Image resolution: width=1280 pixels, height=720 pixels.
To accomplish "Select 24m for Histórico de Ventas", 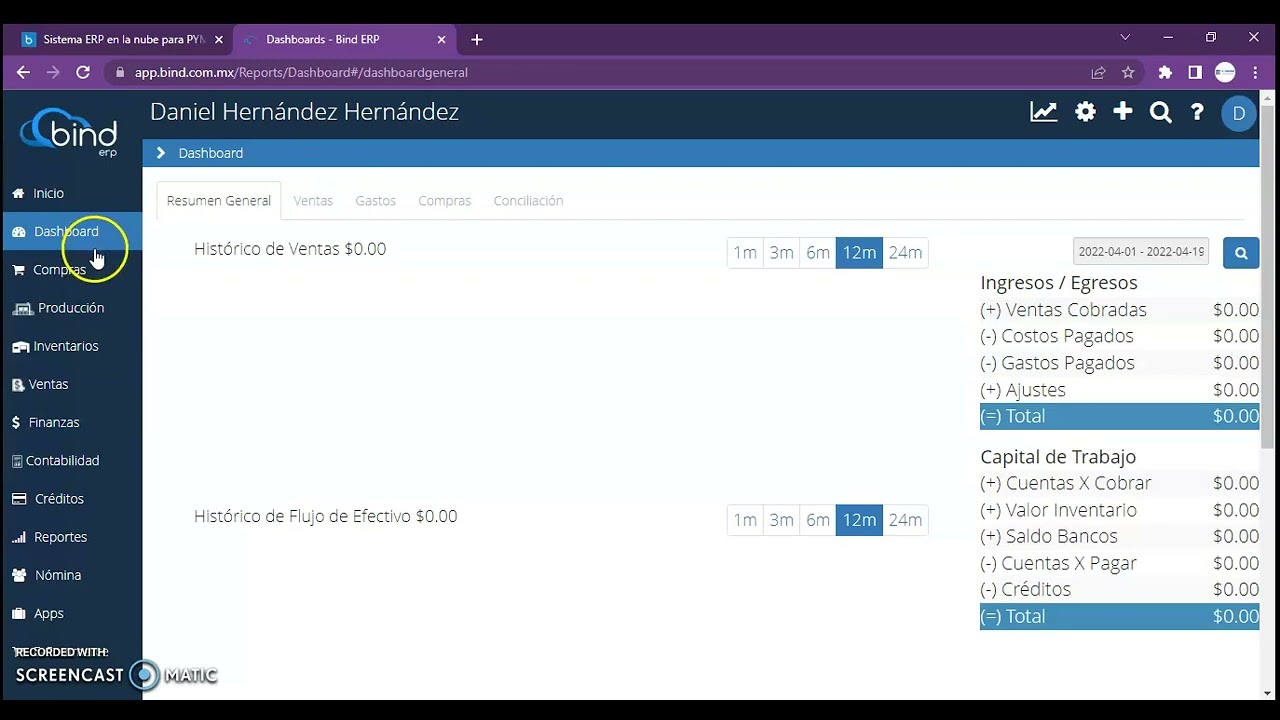I will [x=905, y=253].
